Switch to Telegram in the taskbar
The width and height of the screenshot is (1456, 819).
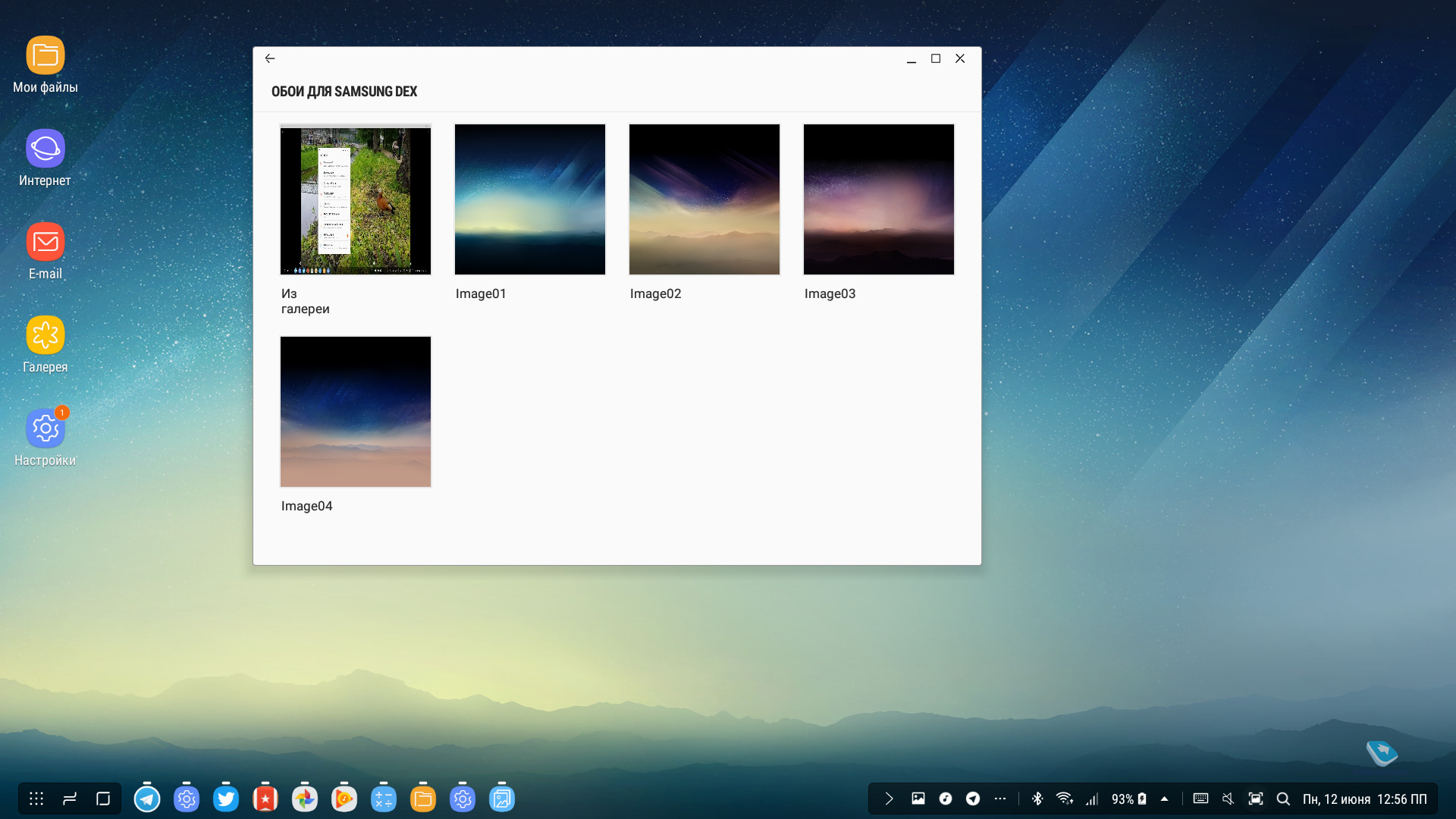point(147,799)
